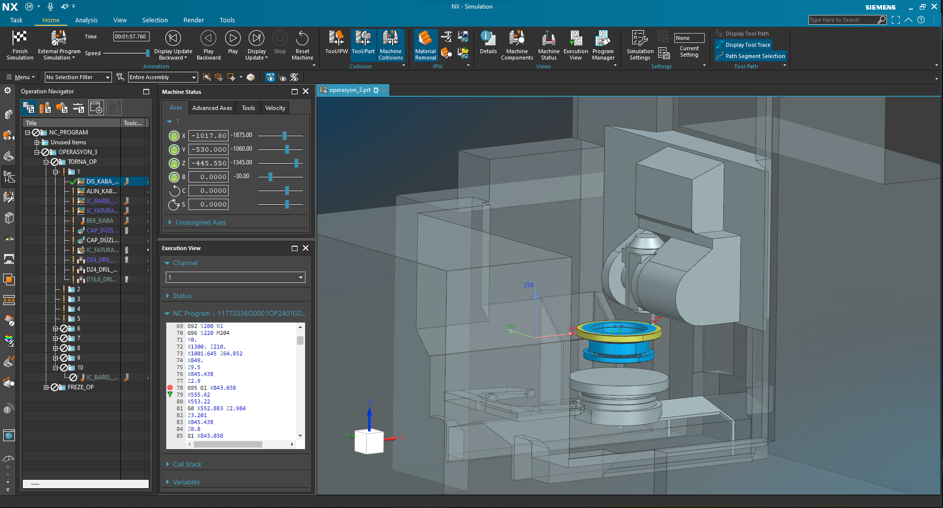The height and width of the screenshot is (508, 943).
Task: Open the Analysis ribbon tab
Action: pos(86,20)
